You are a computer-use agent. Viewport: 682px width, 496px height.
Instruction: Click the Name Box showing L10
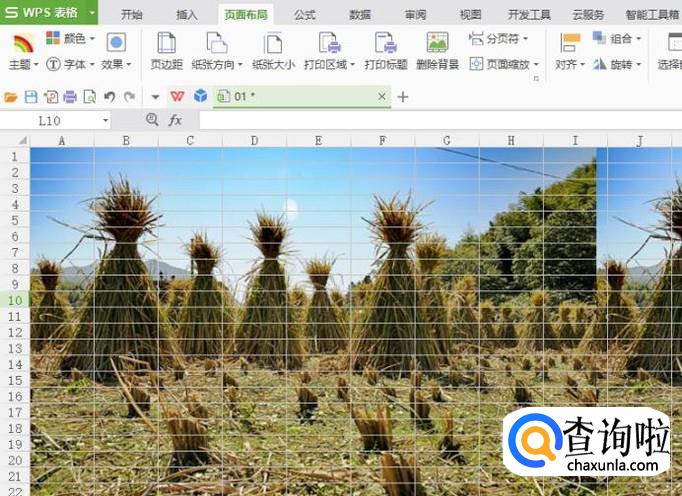(49, 121)
